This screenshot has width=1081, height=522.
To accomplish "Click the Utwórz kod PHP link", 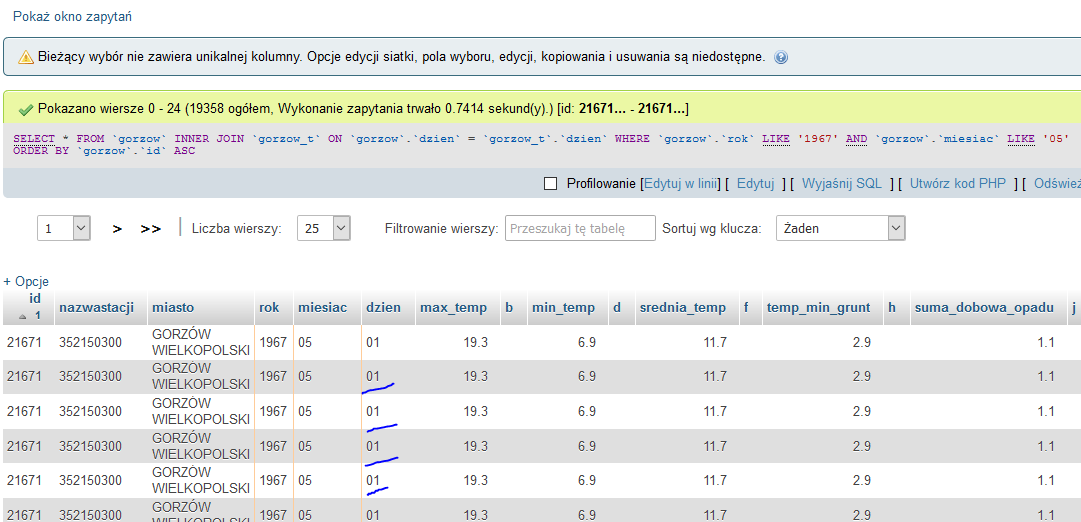I will (958, 183).
